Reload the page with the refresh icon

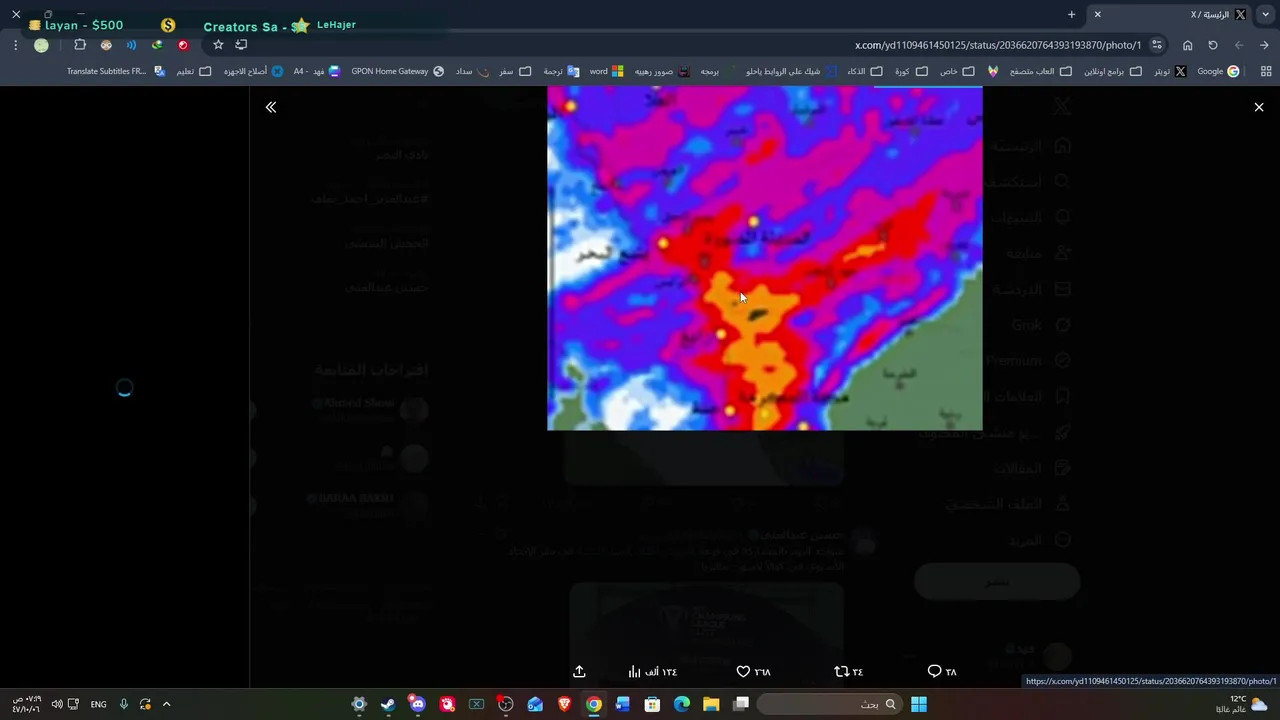pyautogui.click(x=1213, y=45)
